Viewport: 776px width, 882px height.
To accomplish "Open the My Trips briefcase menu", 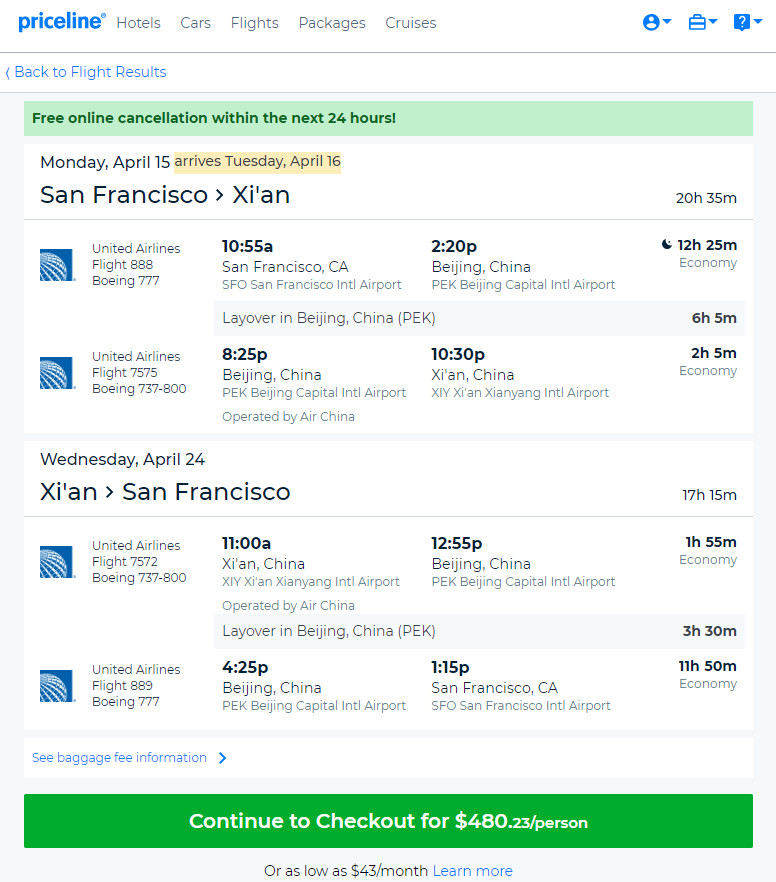I will [702, 22].
